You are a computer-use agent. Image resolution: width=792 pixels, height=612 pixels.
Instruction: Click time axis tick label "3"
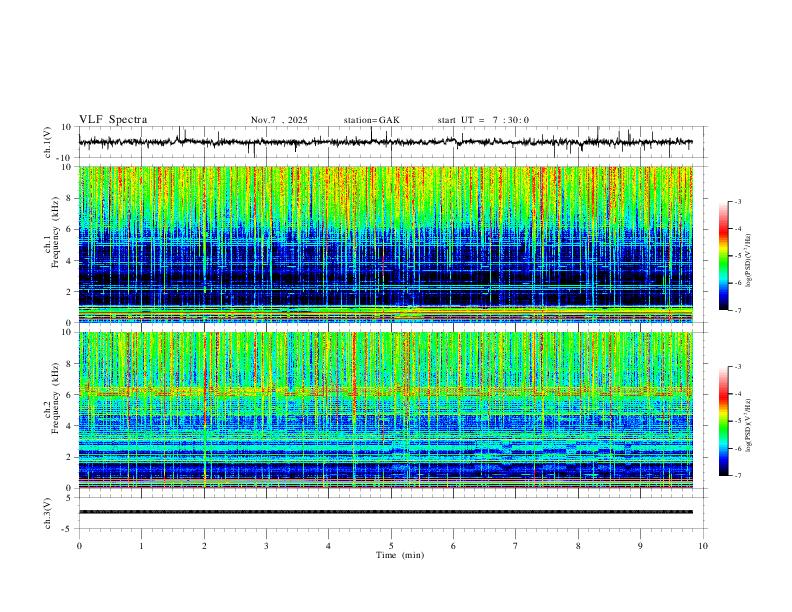pyautogui.click(x=266, y=546)
